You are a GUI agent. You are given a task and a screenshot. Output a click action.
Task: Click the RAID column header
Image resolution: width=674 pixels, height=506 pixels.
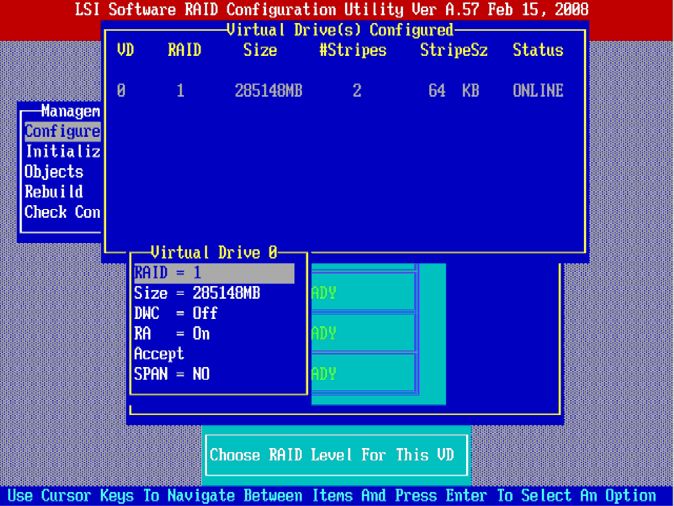click(x=184, y=50)
